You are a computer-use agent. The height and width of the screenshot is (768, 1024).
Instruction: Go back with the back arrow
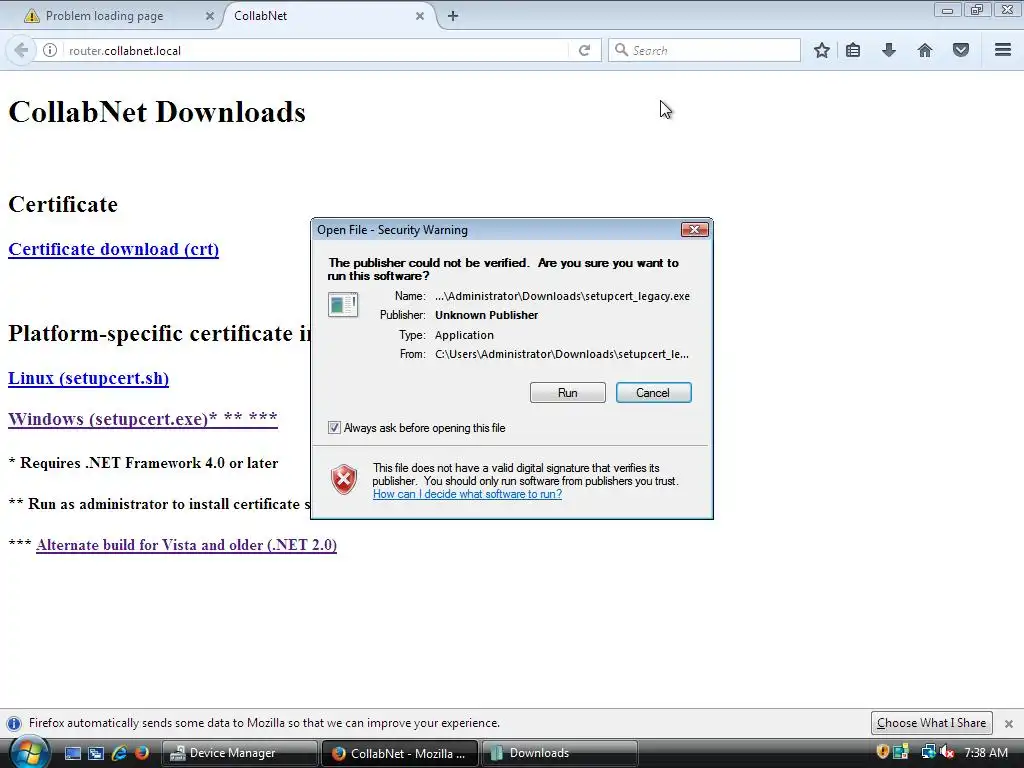[x=21, y=50]
